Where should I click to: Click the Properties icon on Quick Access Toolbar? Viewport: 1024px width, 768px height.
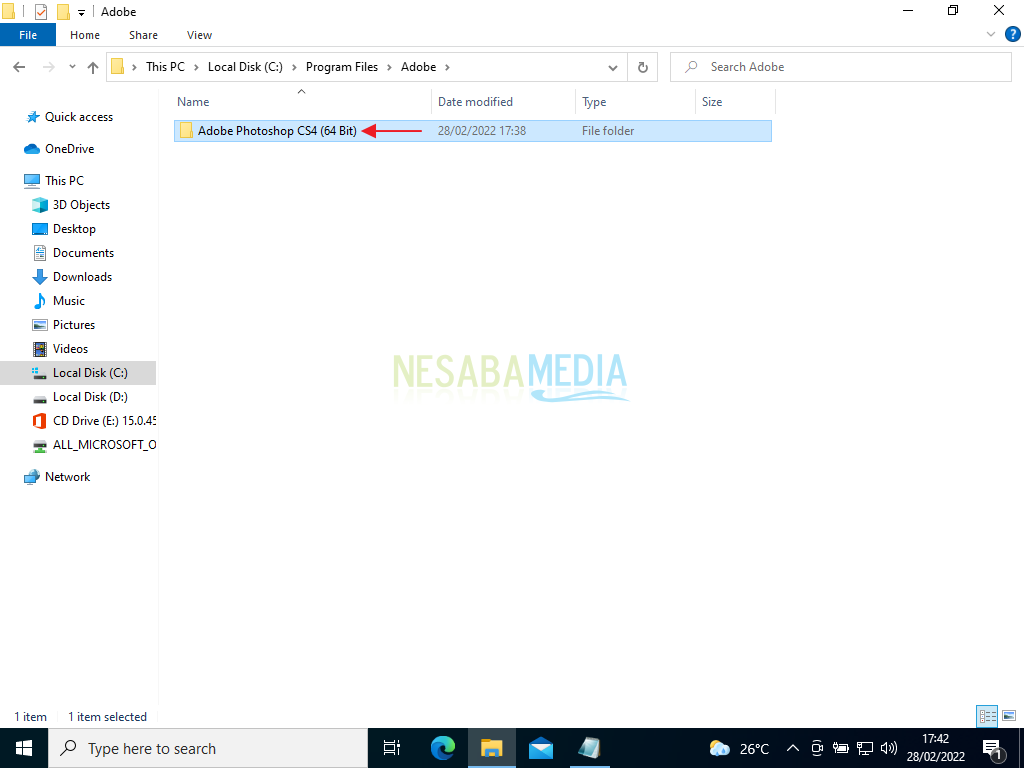(x=40, y=11)
